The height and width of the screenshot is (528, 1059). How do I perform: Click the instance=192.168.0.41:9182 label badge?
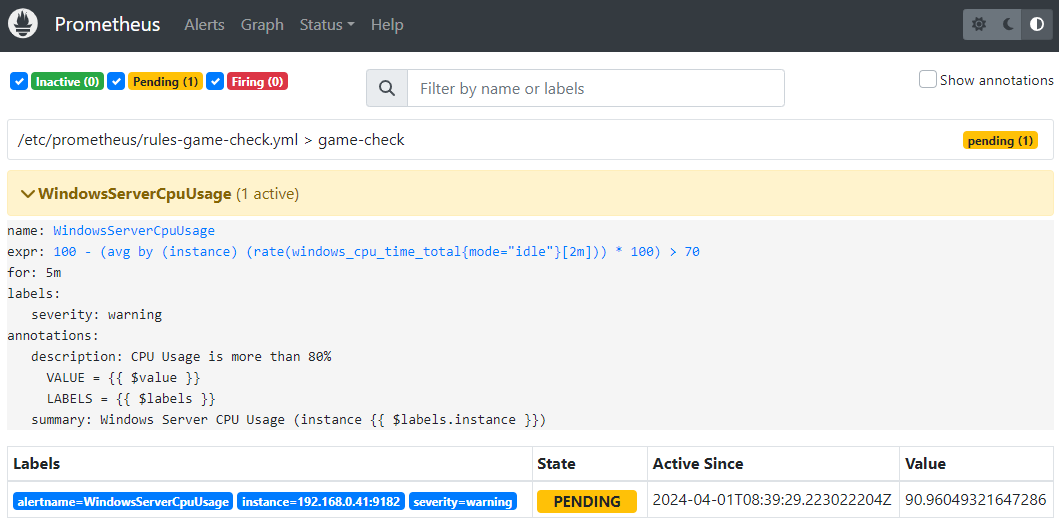321,501
